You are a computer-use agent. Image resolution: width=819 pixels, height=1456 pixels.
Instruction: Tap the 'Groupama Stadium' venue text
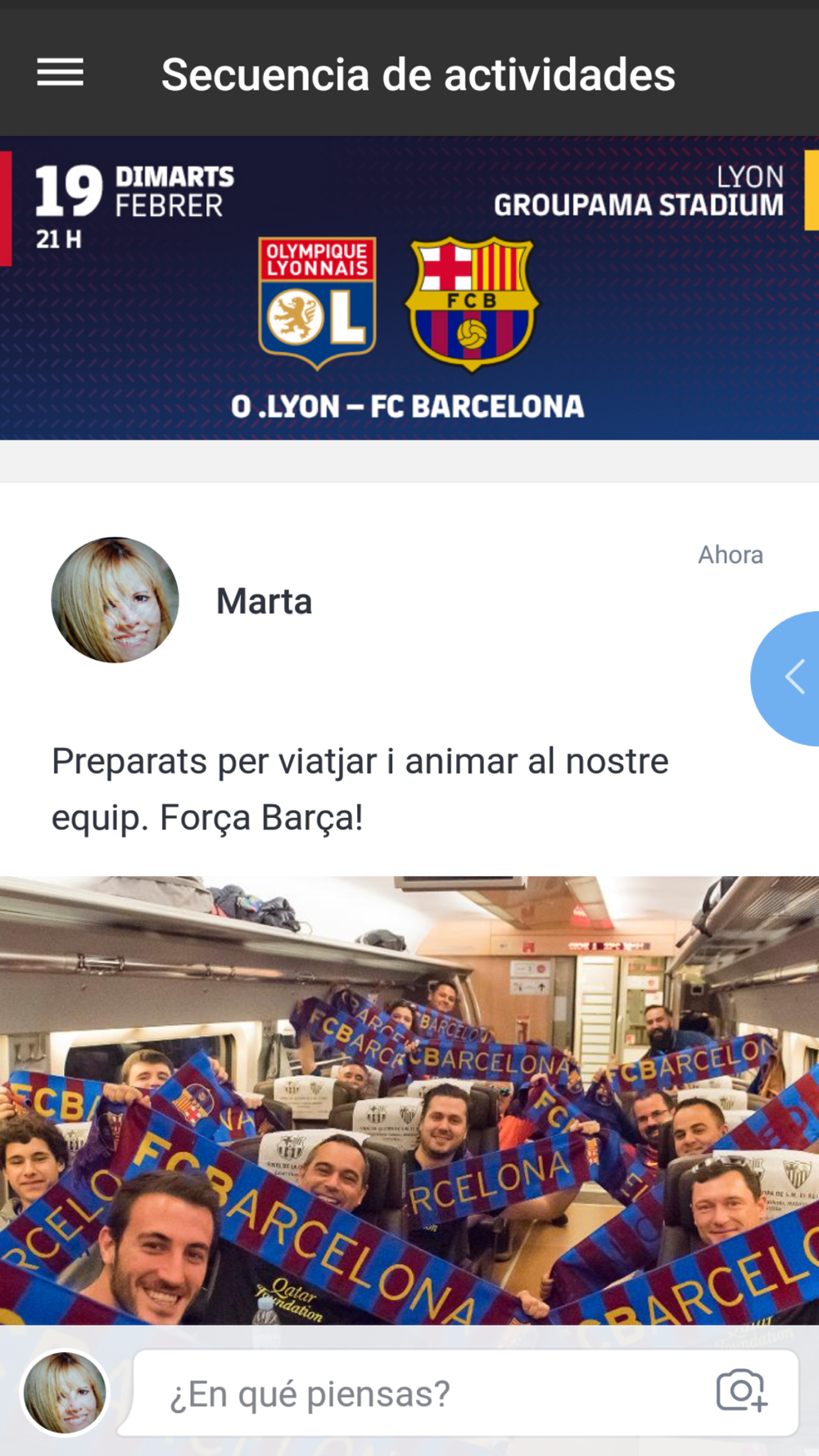[639, 205]
